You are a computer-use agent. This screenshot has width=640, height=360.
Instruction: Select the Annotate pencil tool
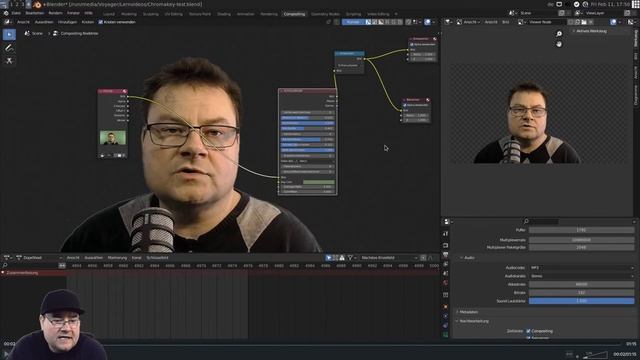click(x=9, y=48)
